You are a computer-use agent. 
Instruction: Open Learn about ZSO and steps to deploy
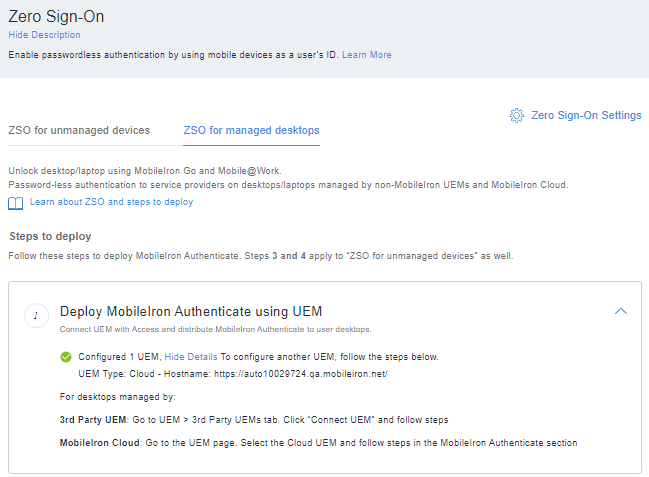(111, 202)
